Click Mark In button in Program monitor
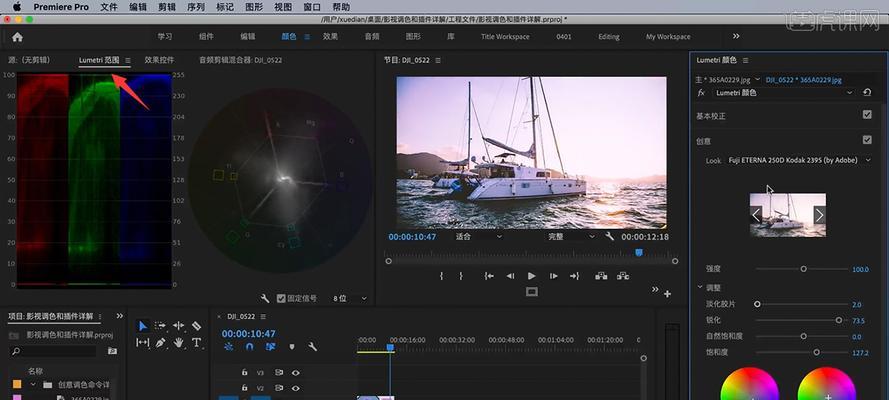Image resolution: width=889 pixels, height=400 pixels. [442, 276]
